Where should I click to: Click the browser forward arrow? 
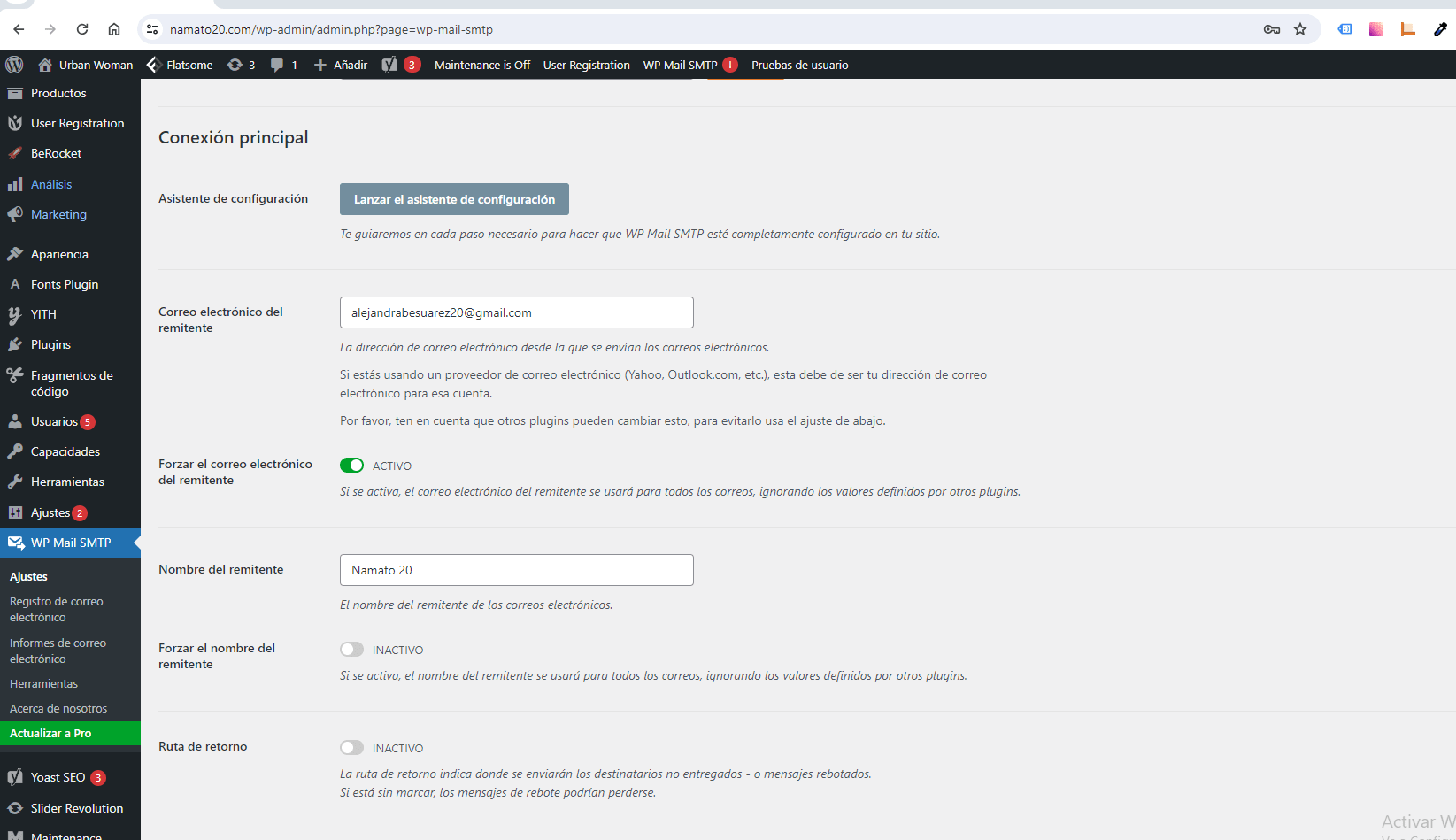[50, 29]
